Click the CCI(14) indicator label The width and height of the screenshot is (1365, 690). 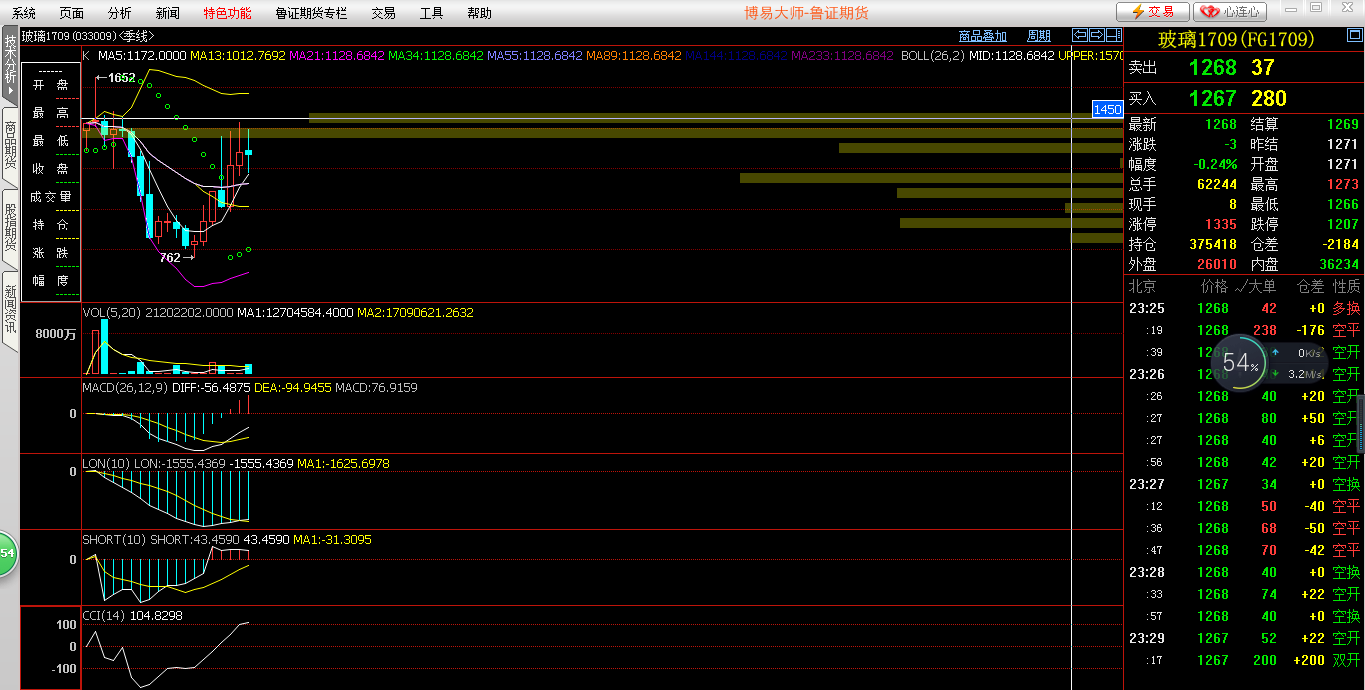[104, 616]
